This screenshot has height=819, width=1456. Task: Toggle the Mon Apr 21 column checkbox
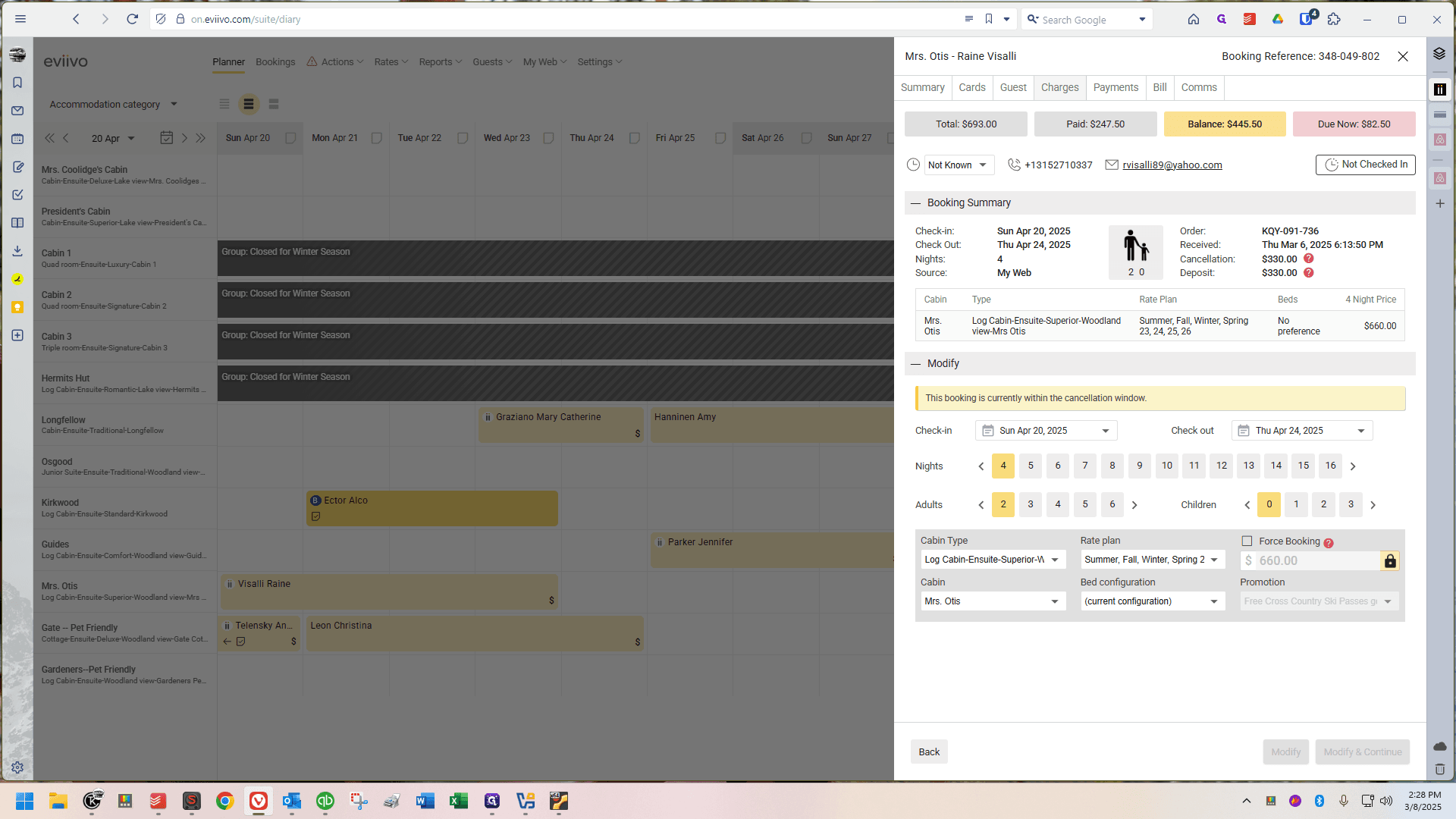pyautogui.click(x=376, y=138)
